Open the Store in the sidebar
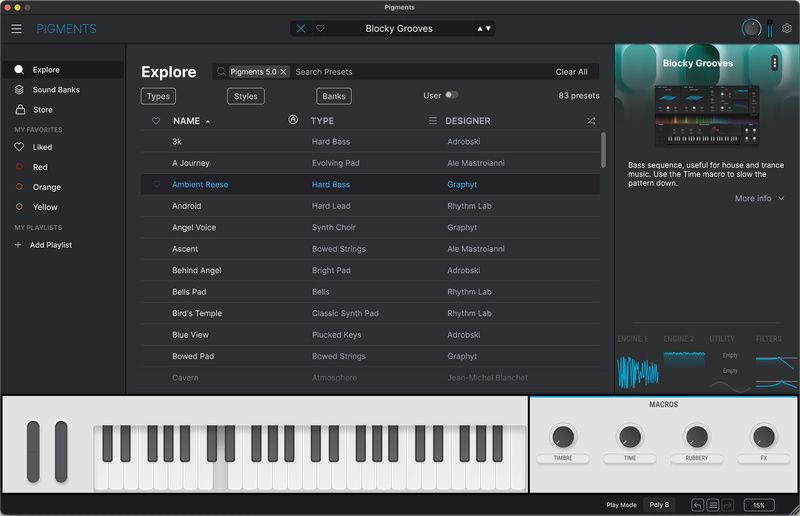 [x=34, y=110]
